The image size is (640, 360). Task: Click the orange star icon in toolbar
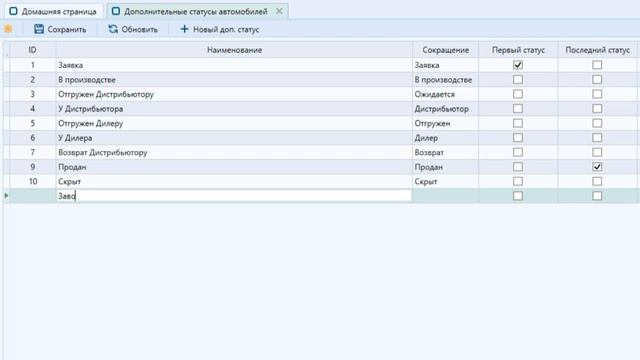point(8,29)
